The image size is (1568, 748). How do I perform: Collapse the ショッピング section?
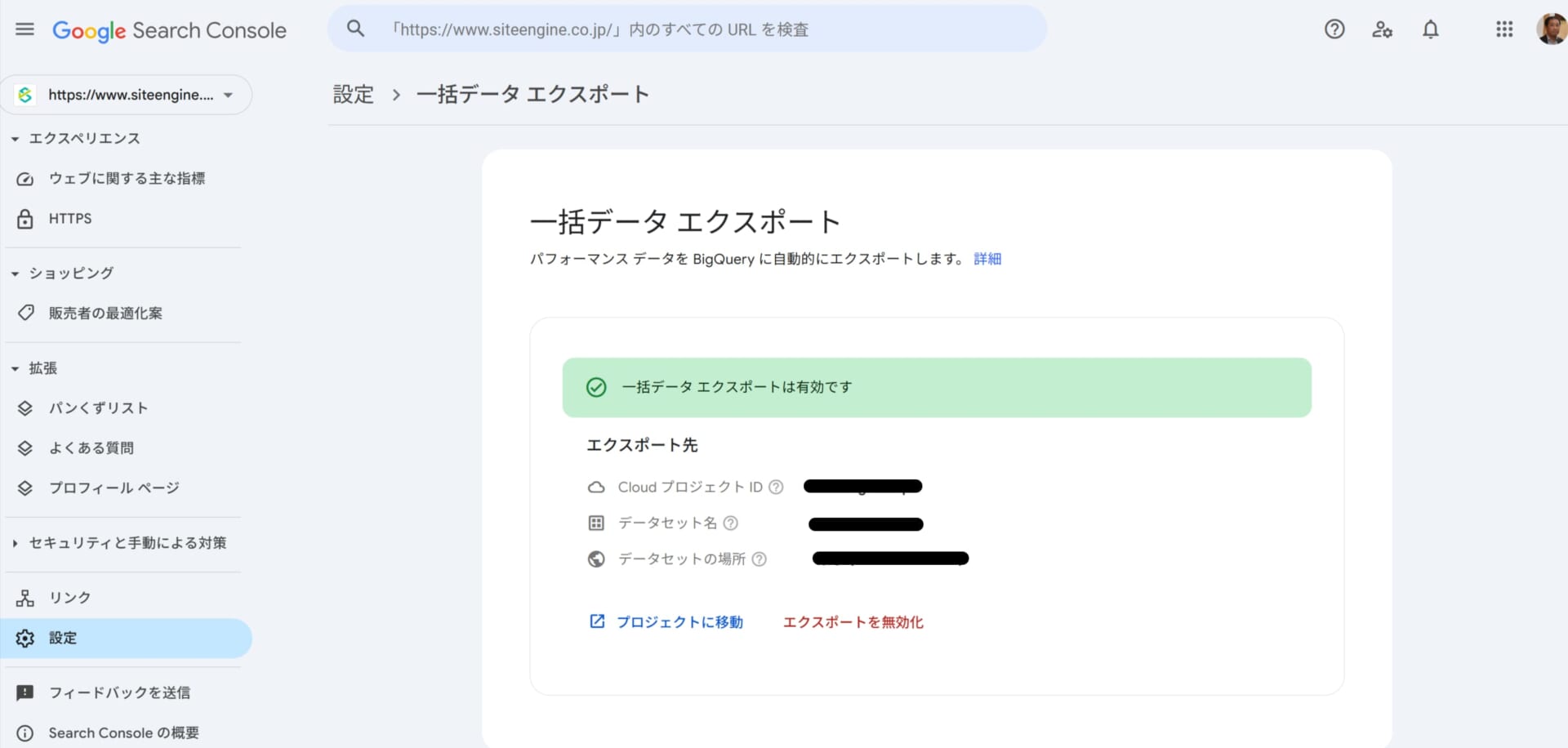(x=13, y=273)
